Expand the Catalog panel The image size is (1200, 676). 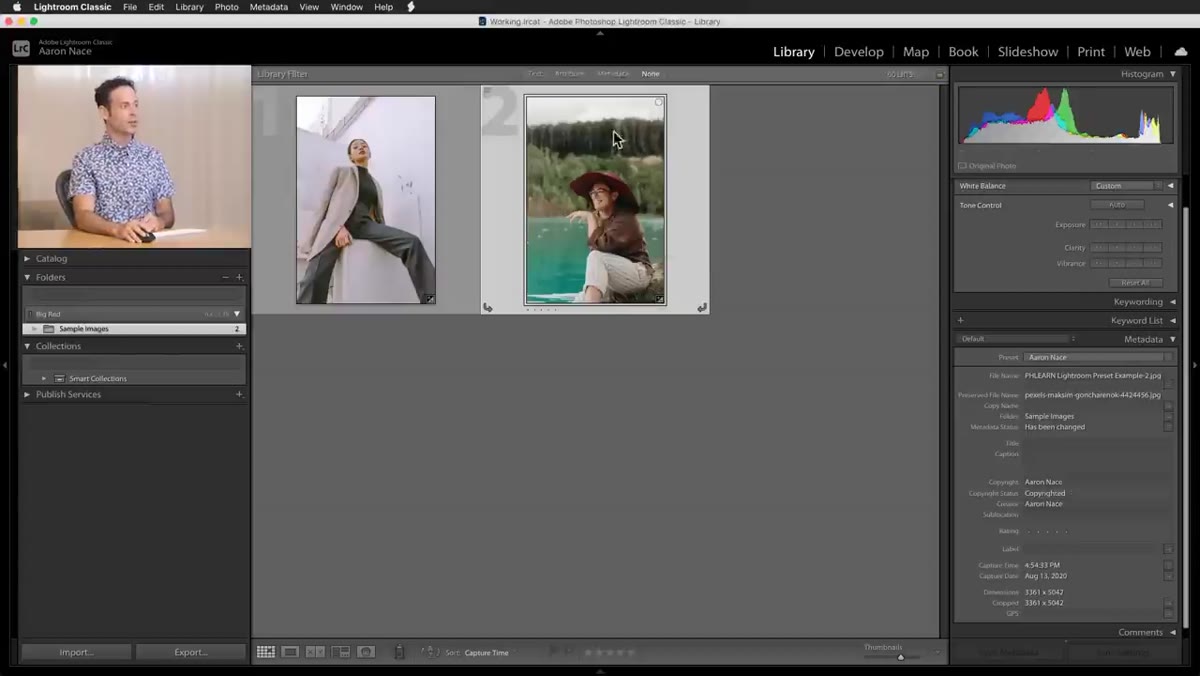coord(27,259)
